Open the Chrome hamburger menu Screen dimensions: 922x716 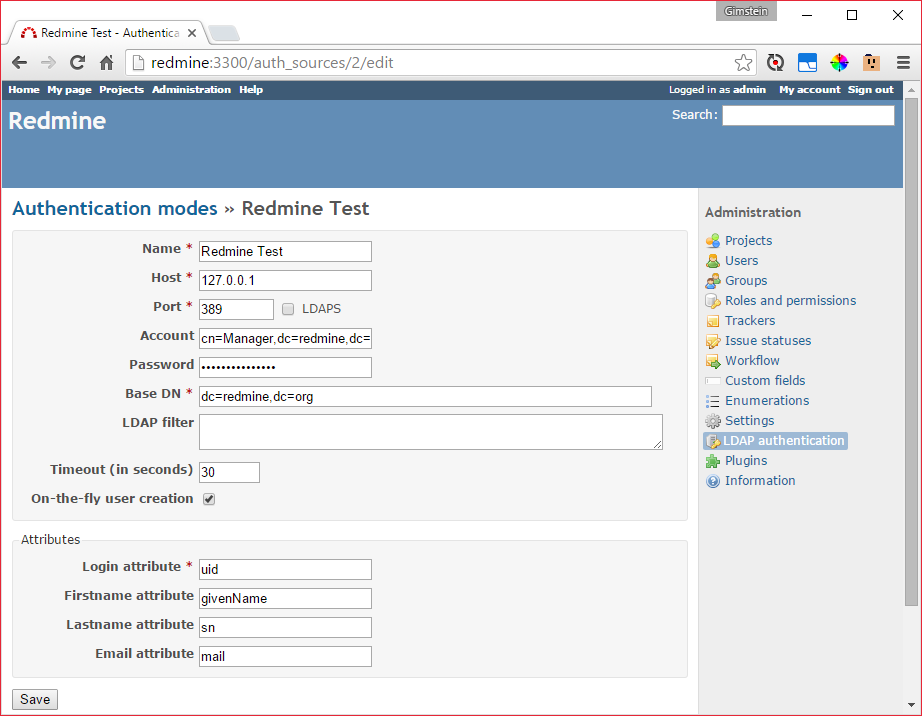[x=903, y=62]
